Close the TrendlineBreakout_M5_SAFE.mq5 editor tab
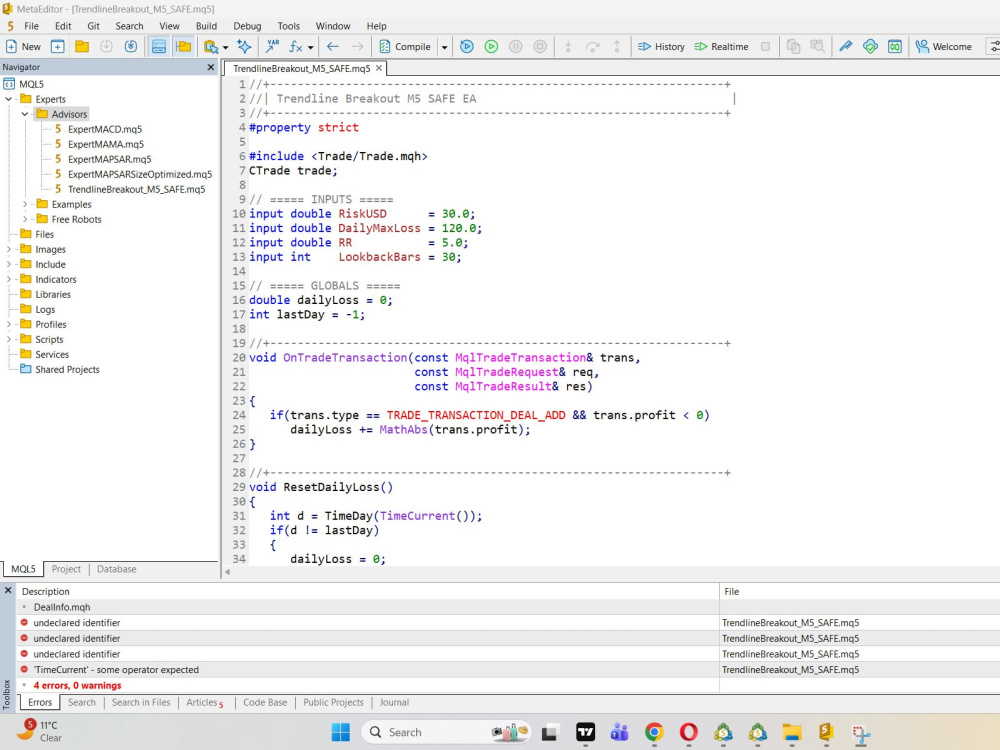Screen dimensions: 1000x750 pyautogui.click(x=379, y=68)
